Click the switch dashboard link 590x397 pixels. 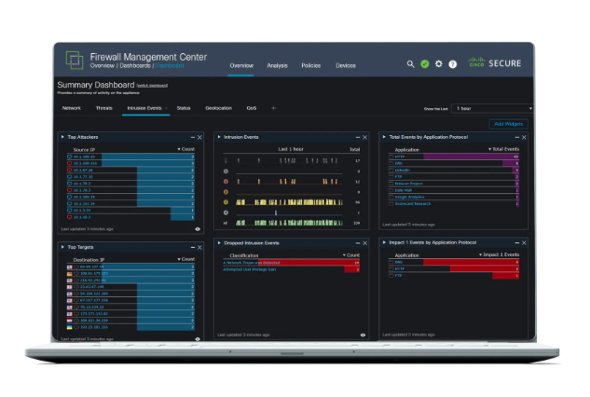pos(152,86)
